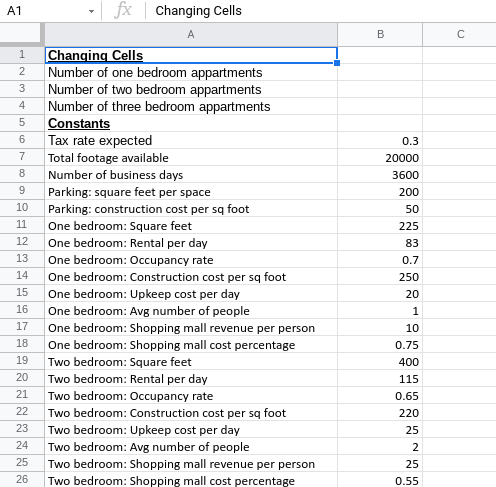Select cell 'Number of three bedroom appartments'
The width and height of the screenshot is (496, 487).
point(191,106)
